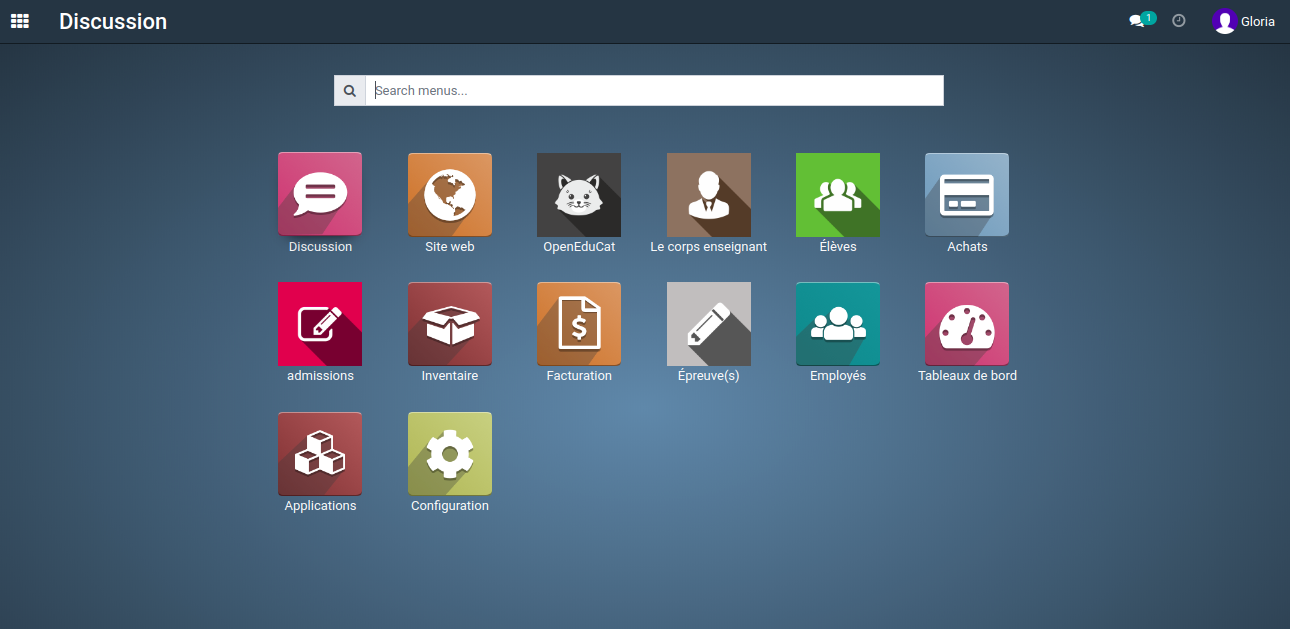The image size is (1290, 629).
Task: Open the Applications cubes icon
Action: click(320, 454)
